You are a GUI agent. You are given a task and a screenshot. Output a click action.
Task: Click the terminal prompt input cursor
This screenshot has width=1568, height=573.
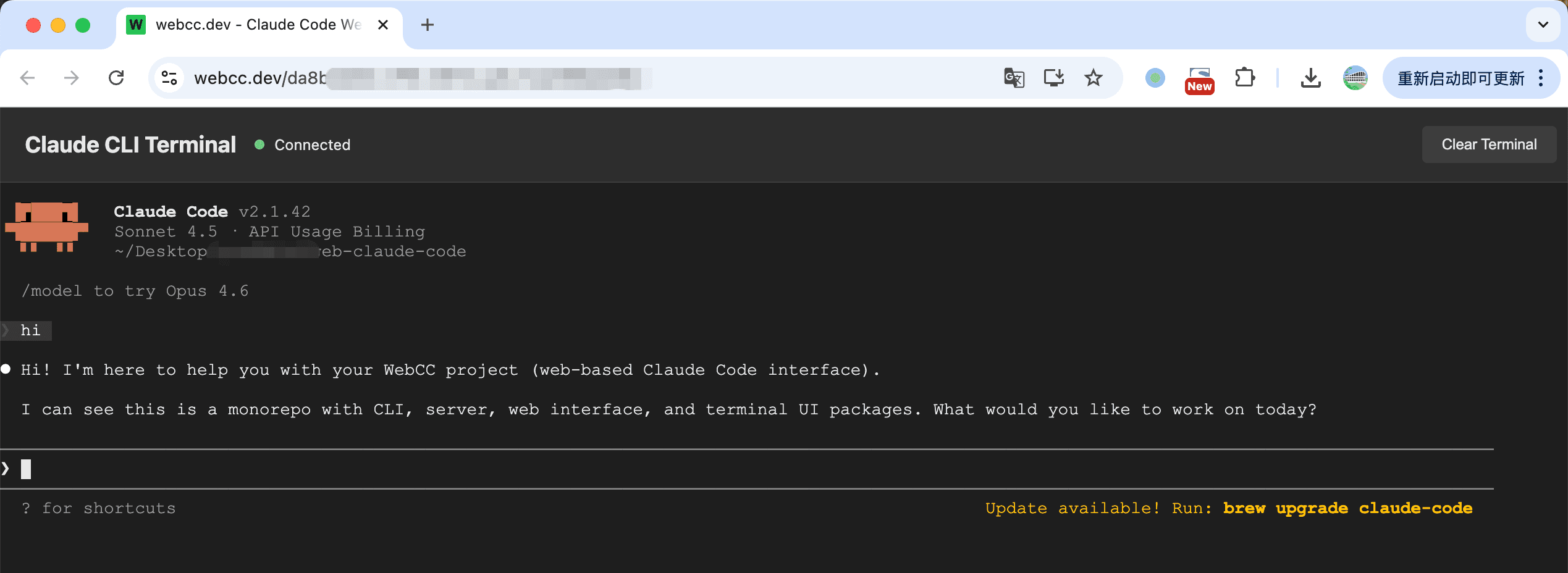[26, 469]
